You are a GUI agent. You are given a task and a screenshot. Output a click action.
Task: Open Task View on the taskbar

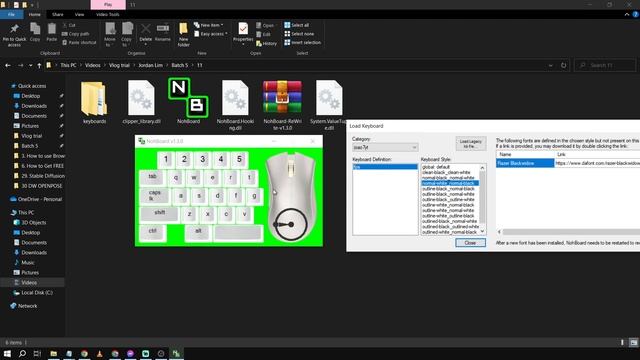coord(37,353)
